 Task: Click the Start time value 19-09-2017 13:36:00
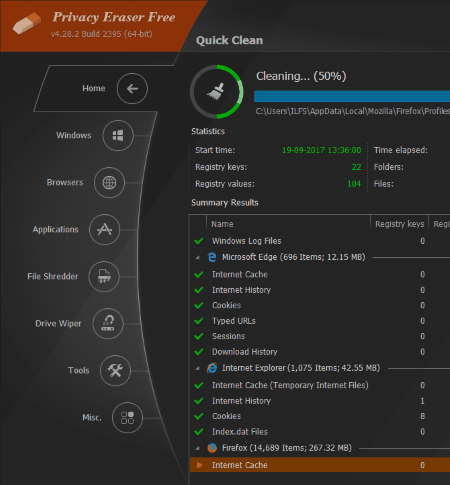tap(322, 150)
